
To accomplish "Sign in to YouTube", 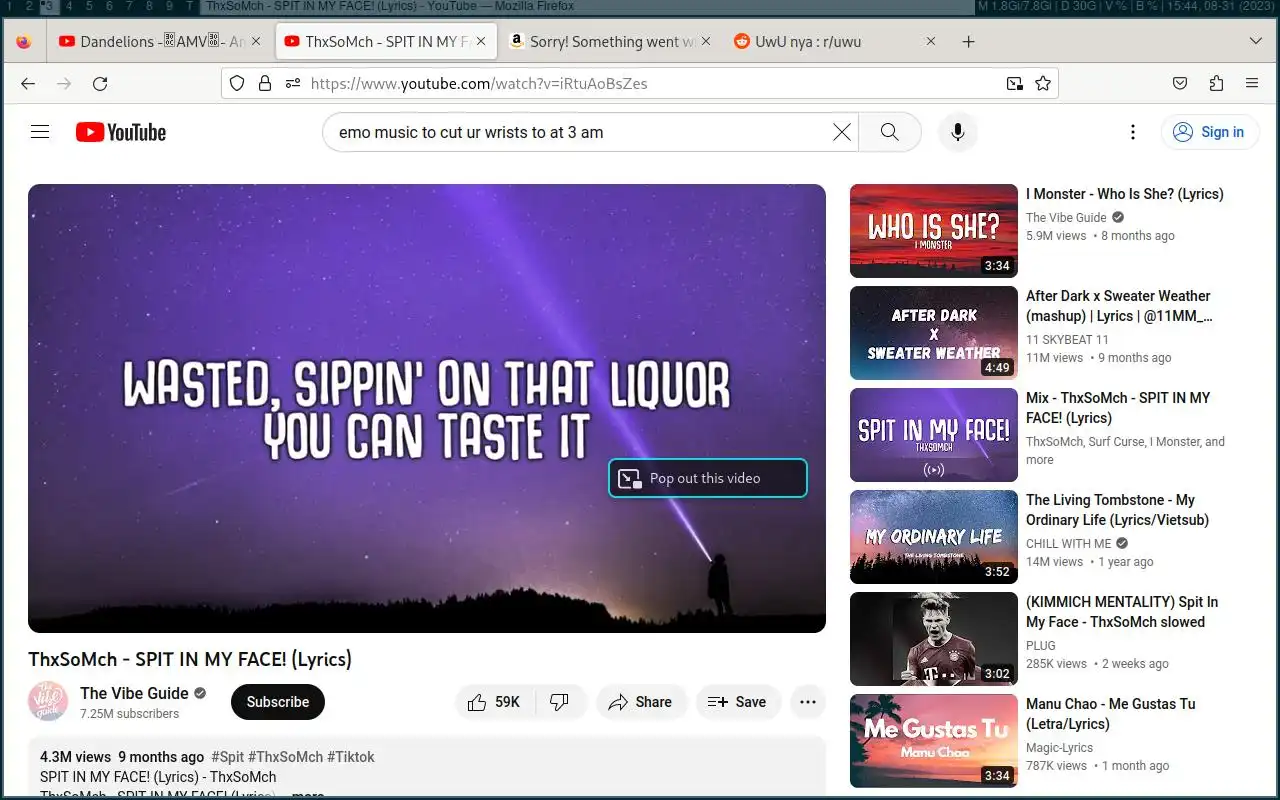I will [1210, 132].
